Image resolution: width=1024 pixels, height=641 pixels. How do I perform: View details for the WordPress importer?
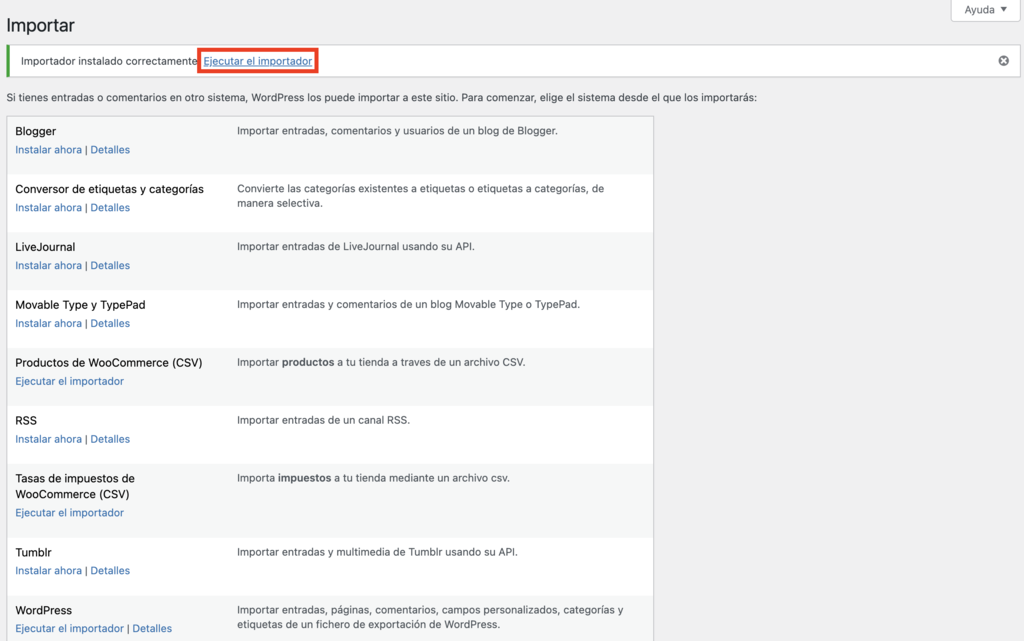[152, 628]
